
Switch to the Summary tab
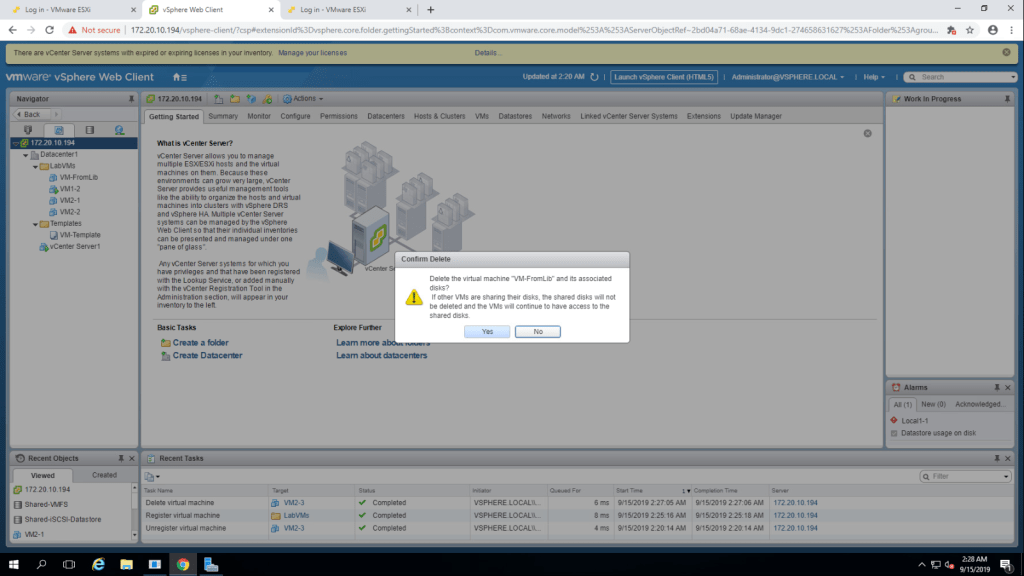(x=223, y=116)
